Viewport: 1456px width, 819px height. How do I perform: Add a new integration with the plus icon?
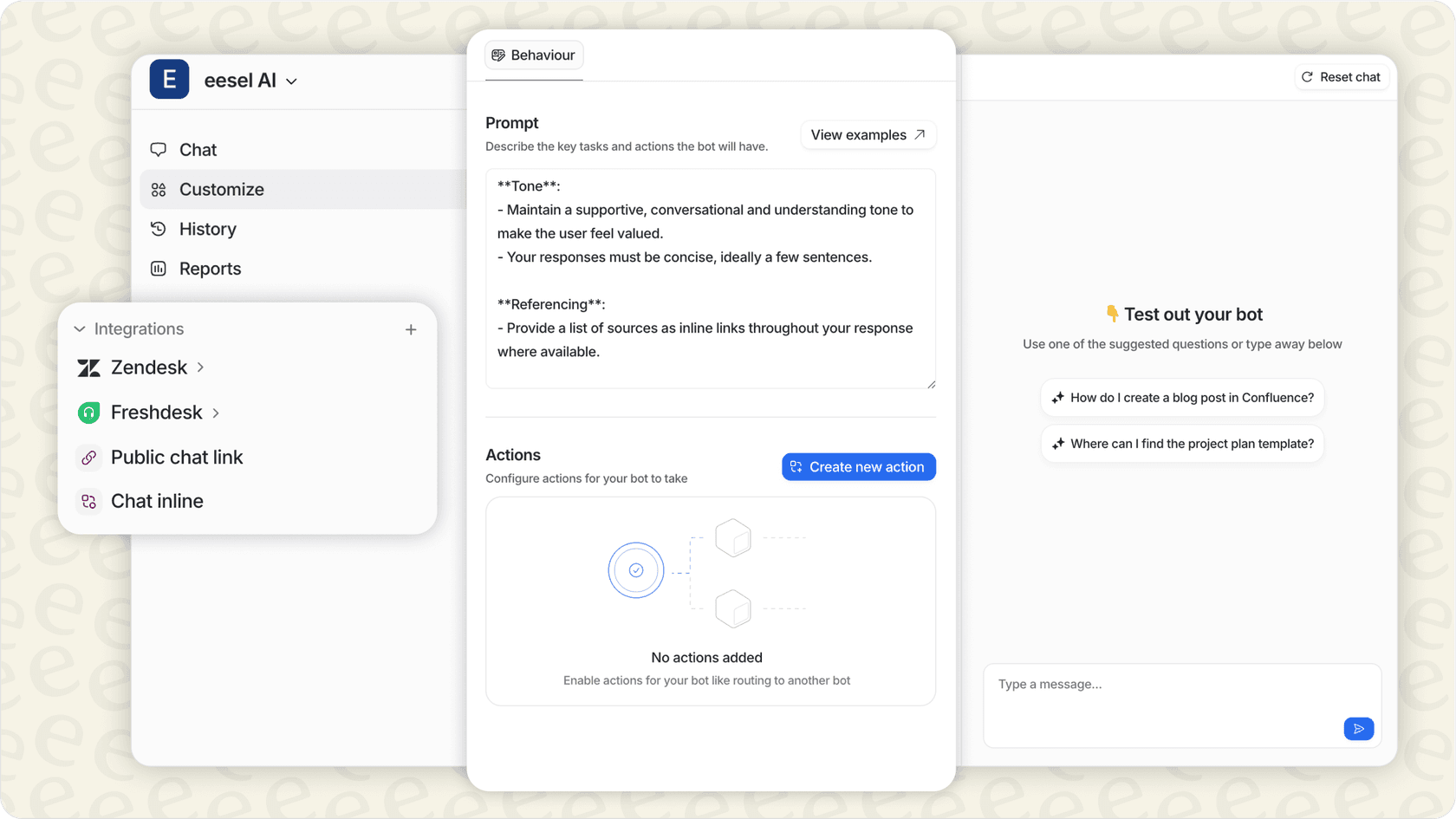pos(411,329)
